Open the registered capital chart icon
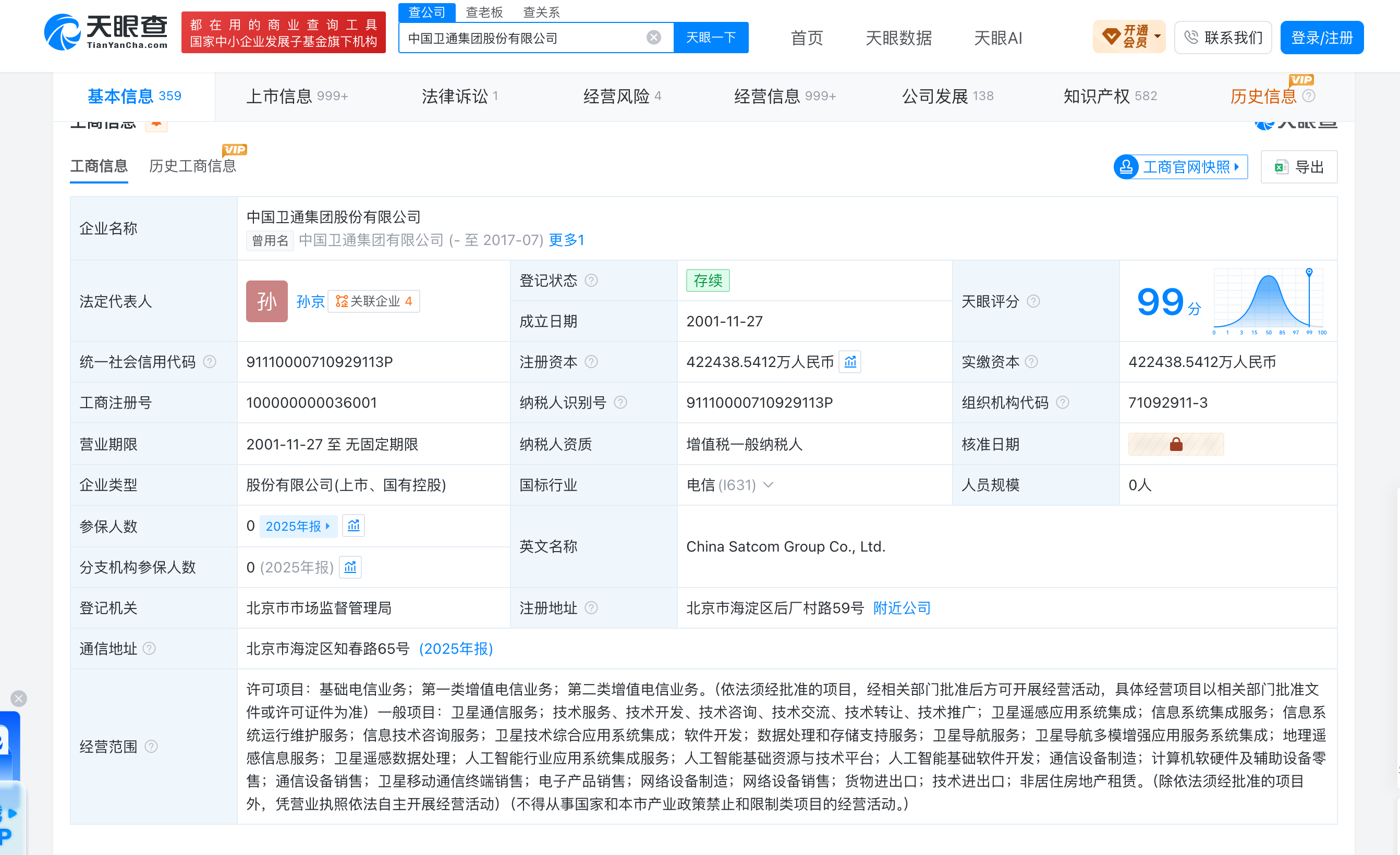 [850, 362]
